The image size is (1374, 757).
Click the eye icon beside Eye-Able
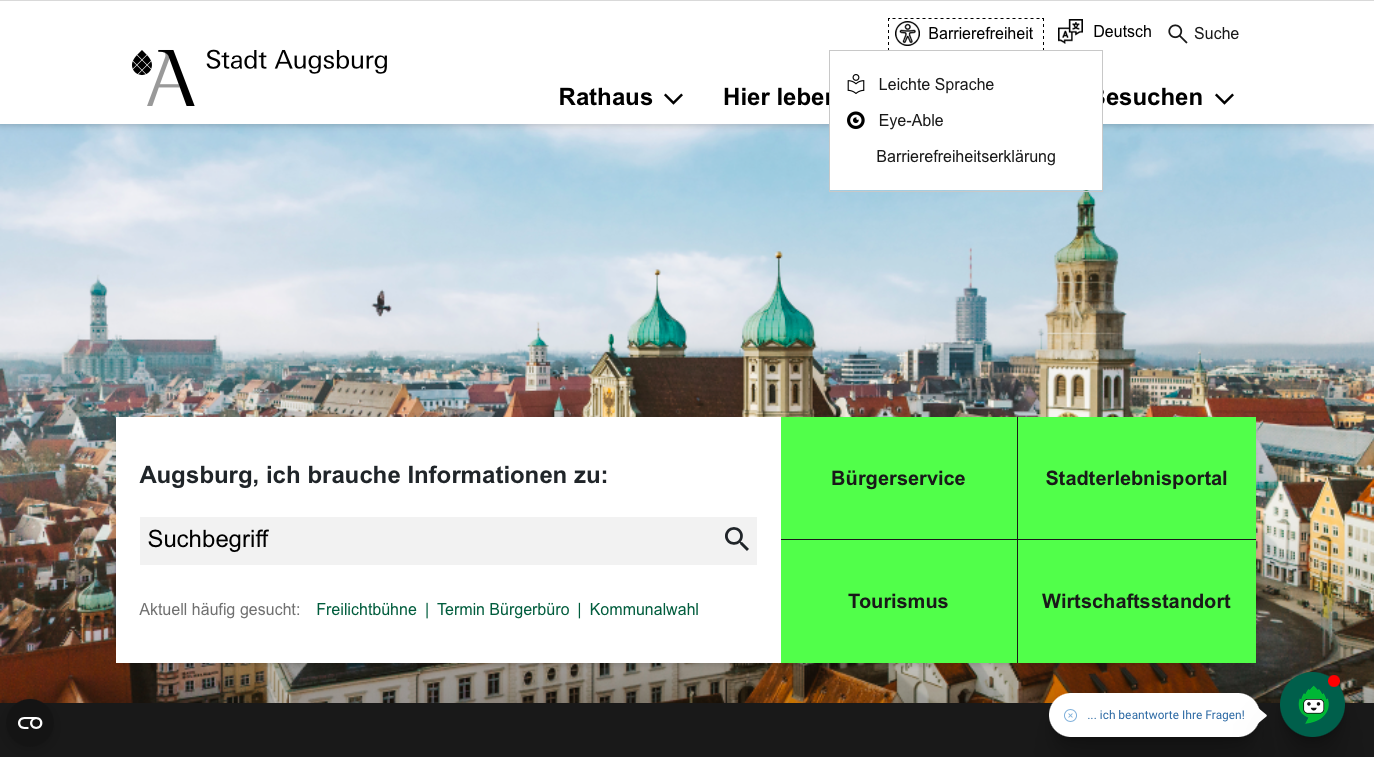pos(856,120)
